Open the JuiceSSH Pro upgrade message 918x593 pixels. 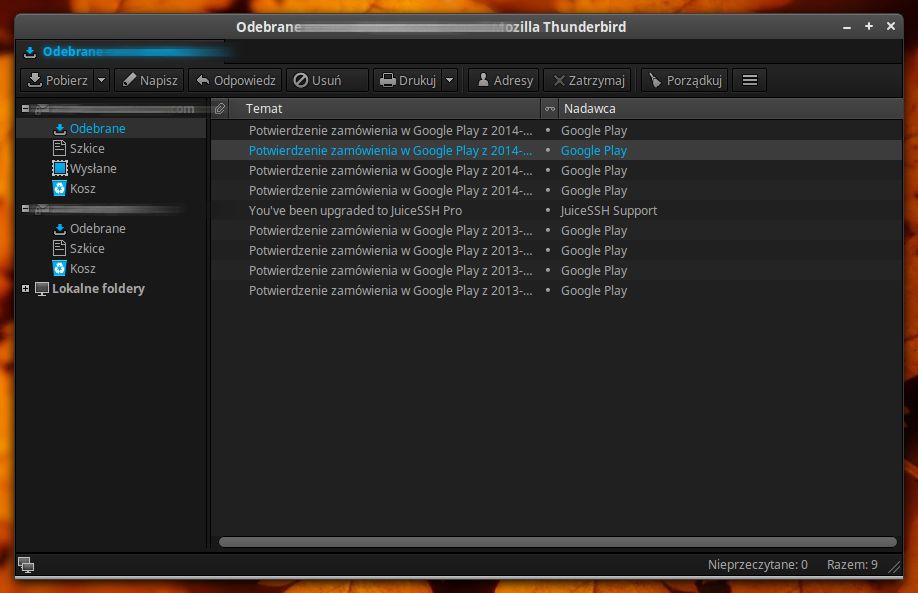point(355,211)
